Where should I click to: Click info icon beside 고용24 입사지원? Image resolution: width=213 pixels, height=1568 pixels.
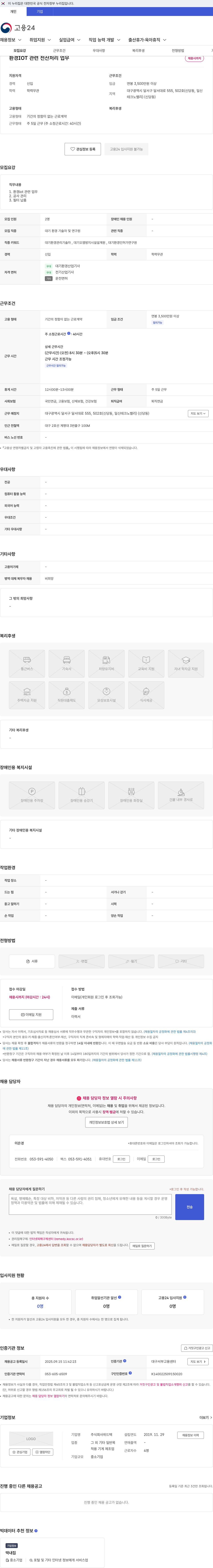(x=185, y=1297)
